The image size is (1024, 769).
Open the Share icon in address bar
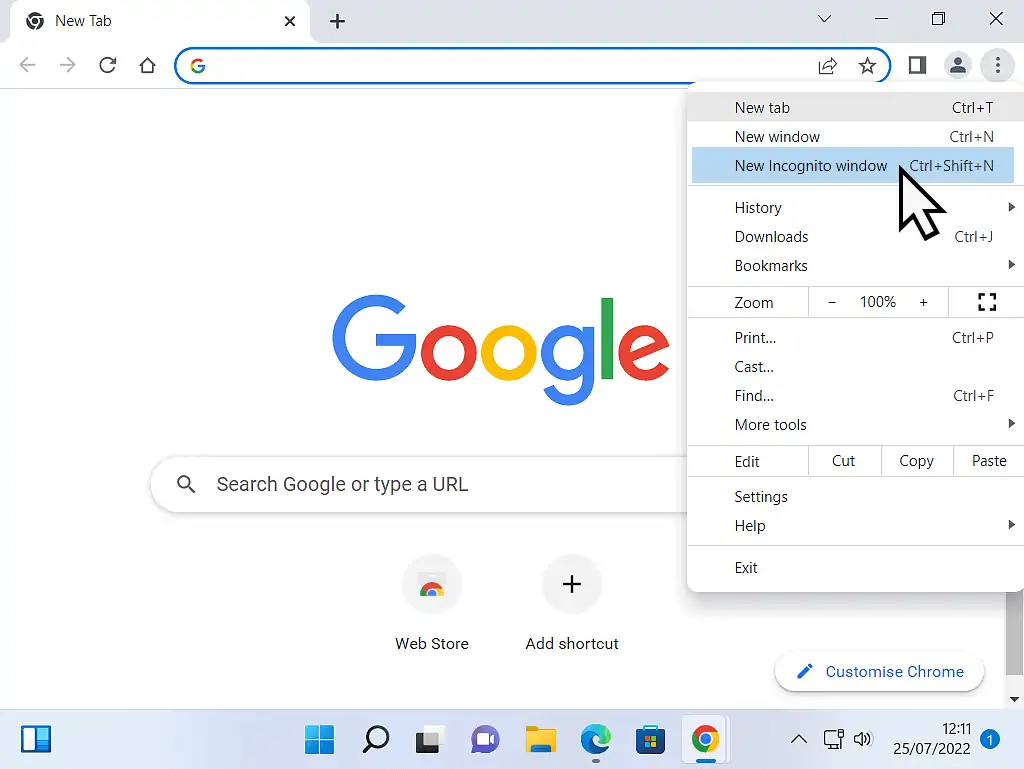pyautogui.click(x=827, y=65)
